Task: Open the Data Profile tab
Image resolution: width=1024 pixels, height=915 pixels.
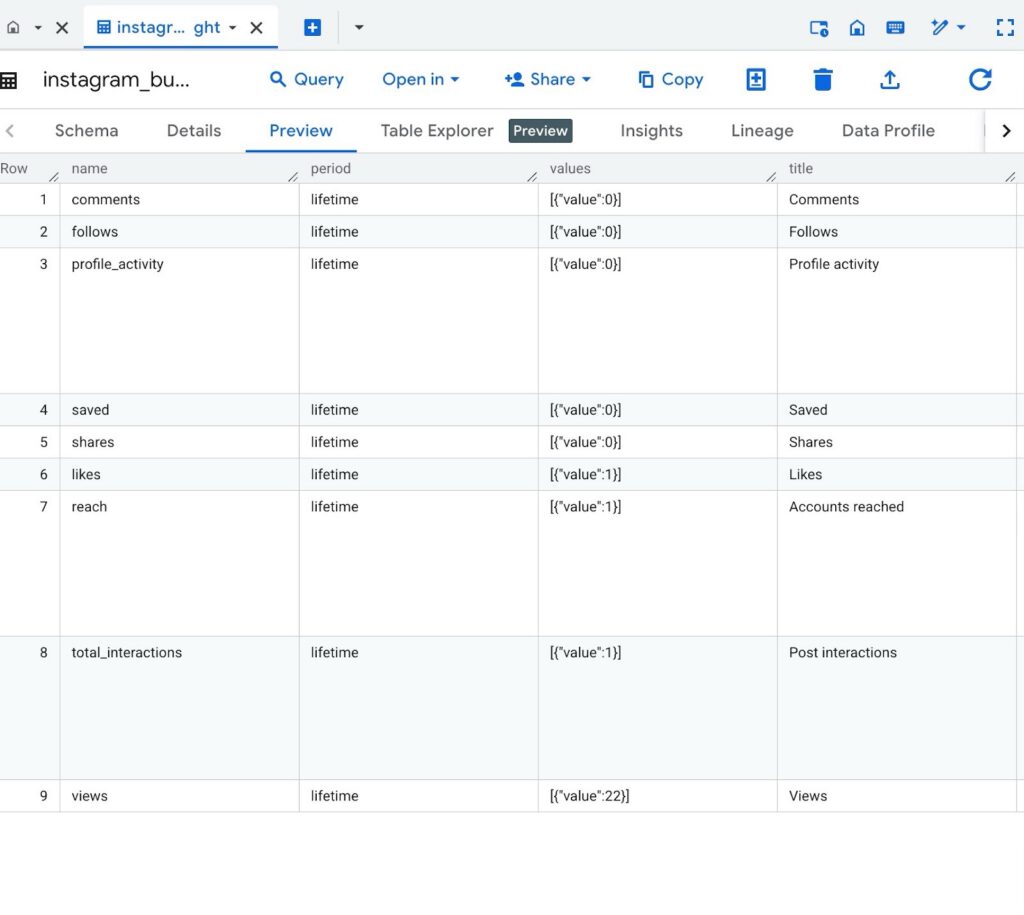Action: pyautogui.click(x=888, y=131)
